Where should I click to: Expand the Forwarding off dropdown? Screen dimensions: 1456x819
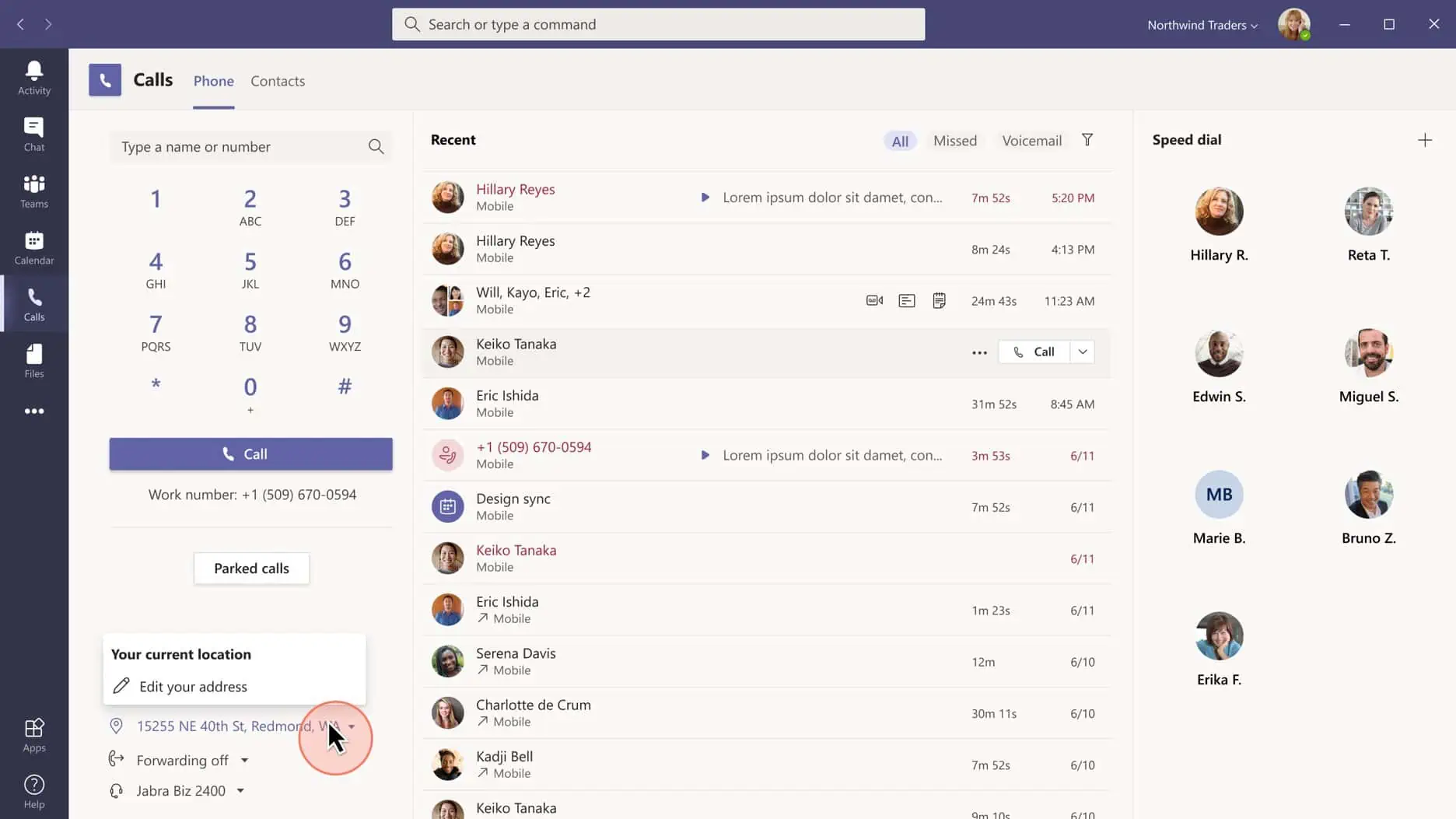pos(244,760)
